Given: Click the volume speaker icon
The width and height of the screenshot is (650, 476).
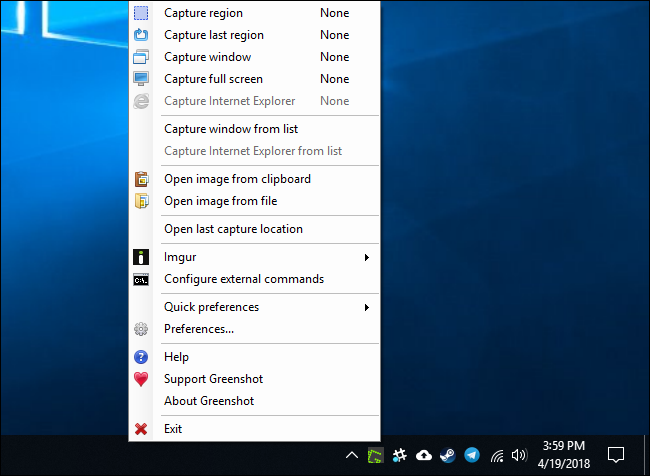Looking at the screenshot, I should click(x=518, y=455).
